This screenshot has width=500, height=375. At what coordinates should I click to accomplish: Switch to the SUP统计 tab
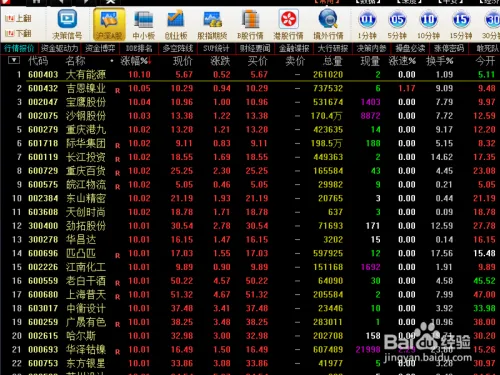click(x=216, y=48)
